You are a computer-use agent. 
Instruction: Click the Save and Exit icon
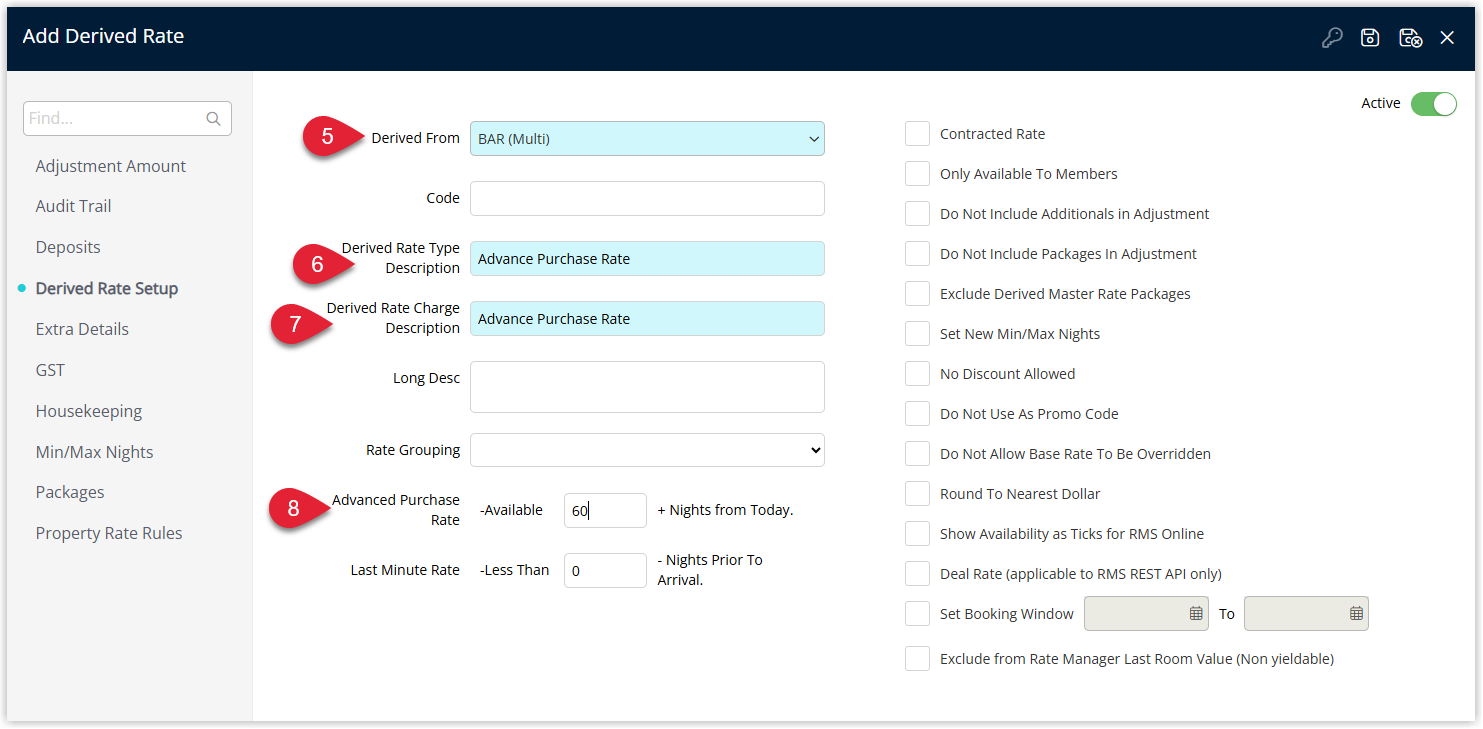1410,38
